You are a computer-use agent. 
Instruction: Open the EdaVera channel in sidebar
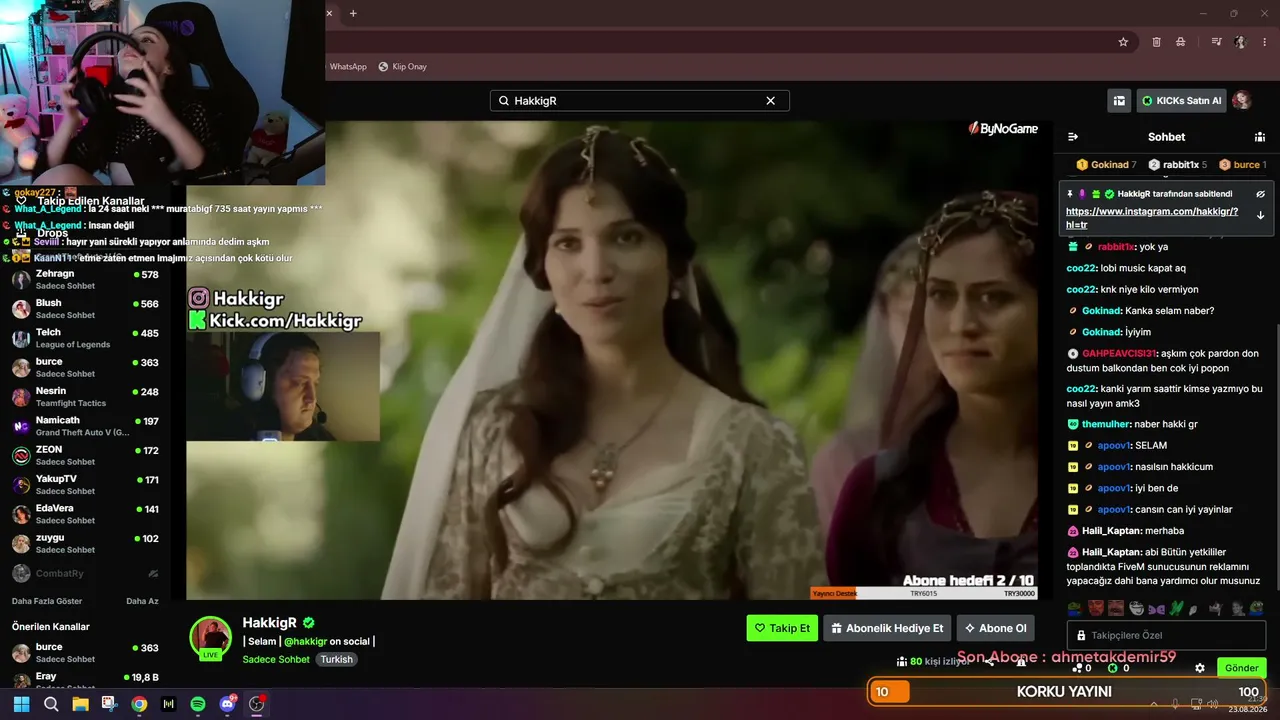click(x=85, y=514)
